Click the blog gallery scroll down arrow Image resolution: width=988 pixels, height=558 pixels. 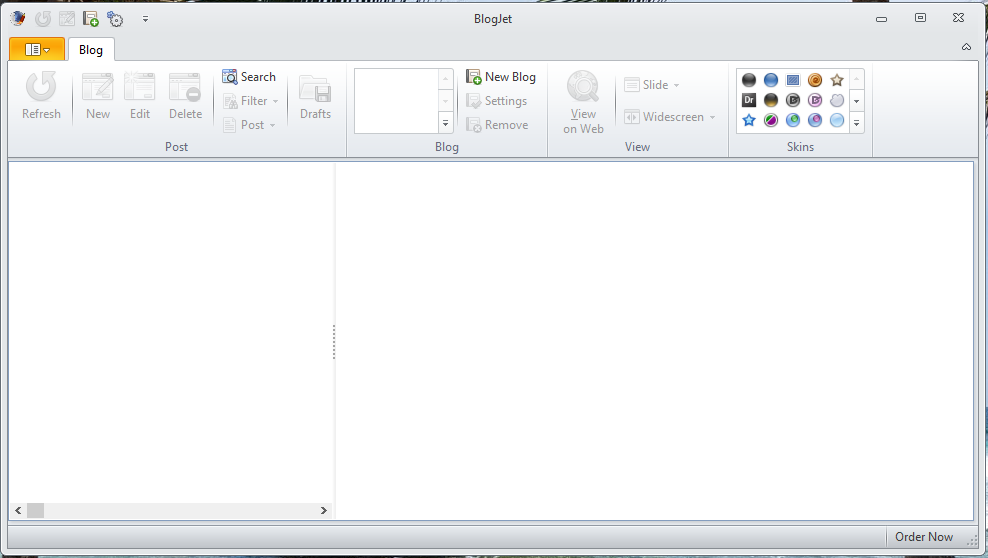pyautogui.click(x=445, y=101)
